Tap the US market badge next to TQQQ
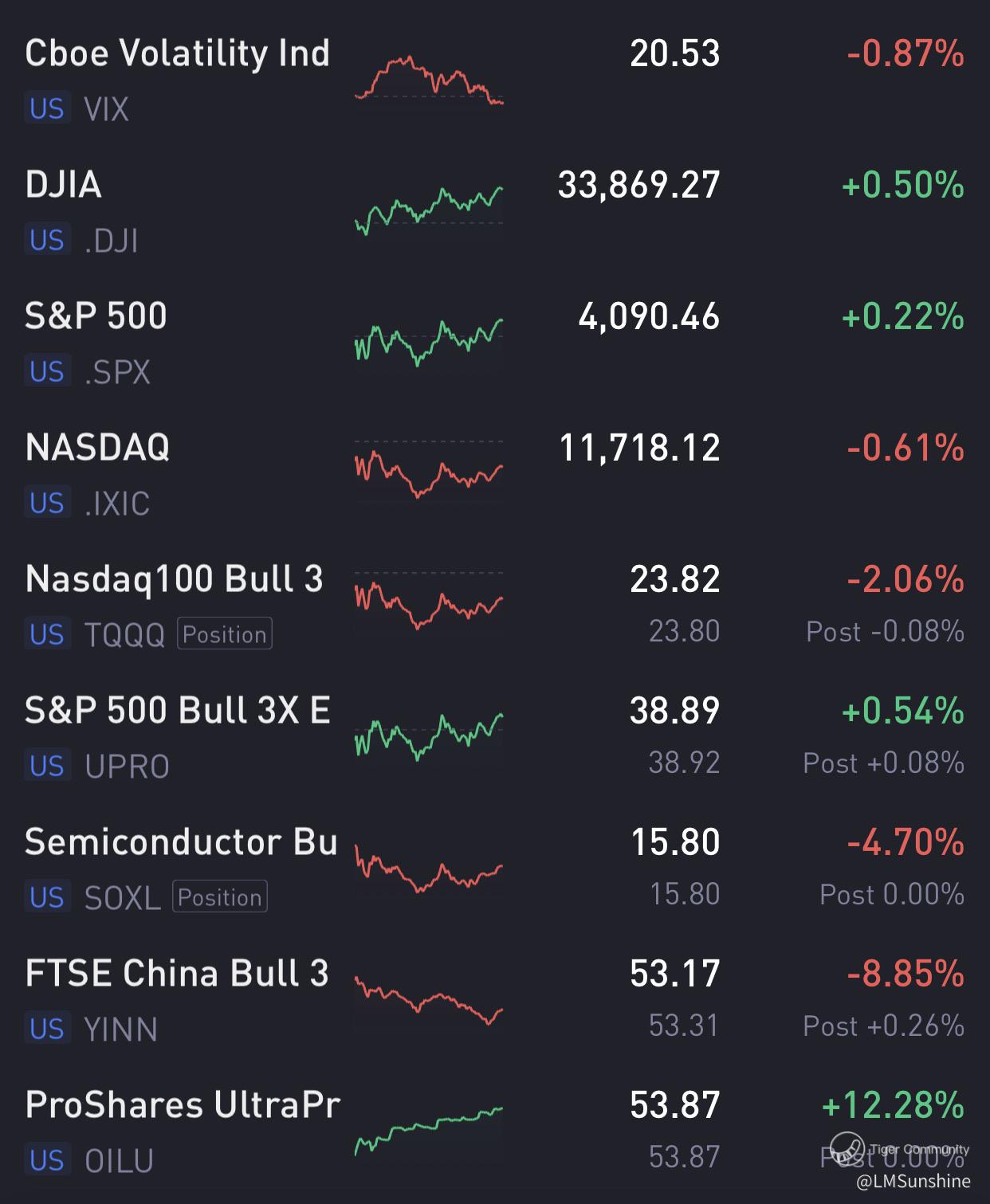The height and width of the screenshot is (1204, 990). 47,634
